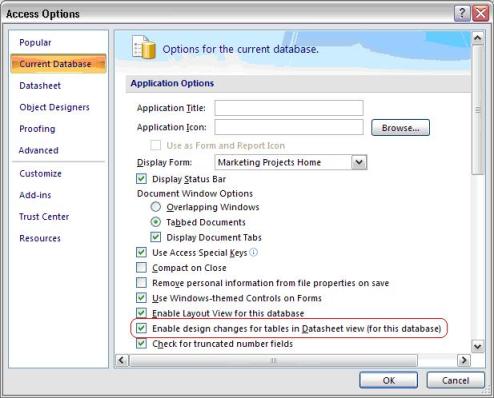Go to Object Designers category
Viewport: 494px width, 398px height.
click(x=54, y=107)
